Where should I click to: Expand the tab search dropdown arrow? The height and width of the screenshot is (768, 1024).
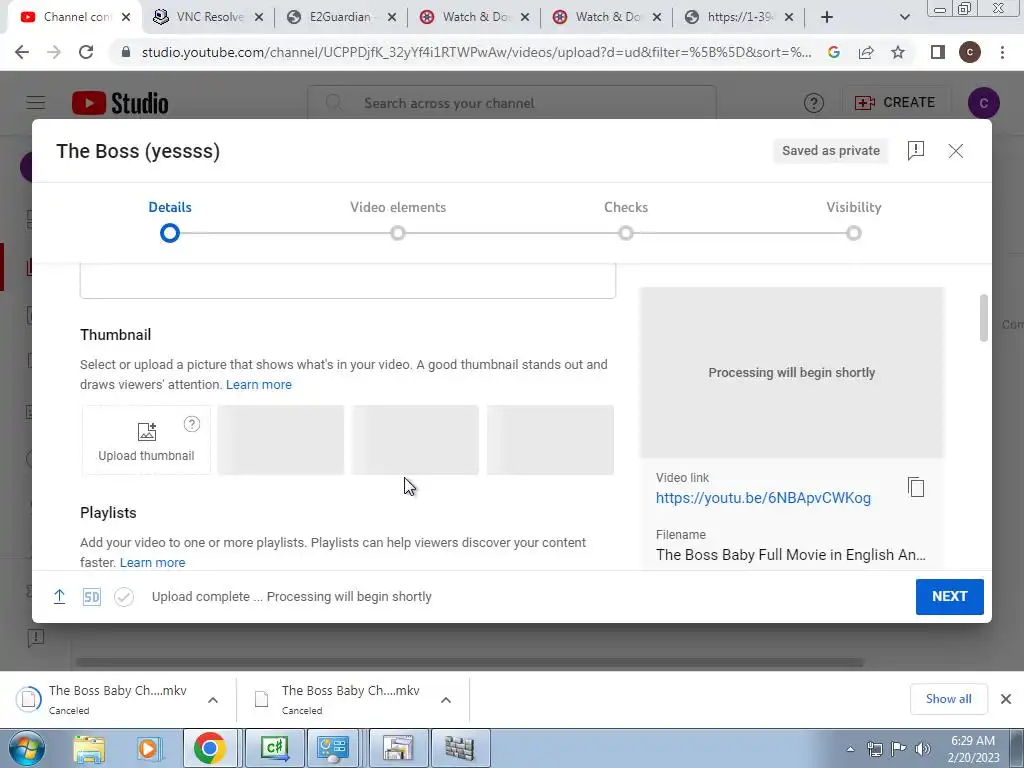click(x=904, y=17)
